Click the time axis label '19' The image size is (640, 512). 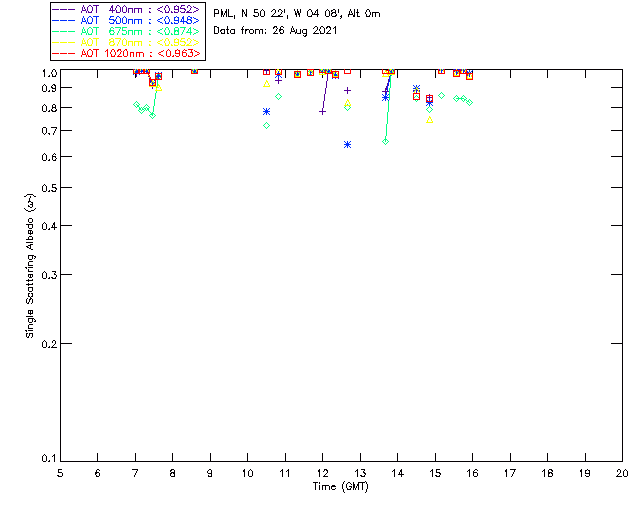(585, 473)
